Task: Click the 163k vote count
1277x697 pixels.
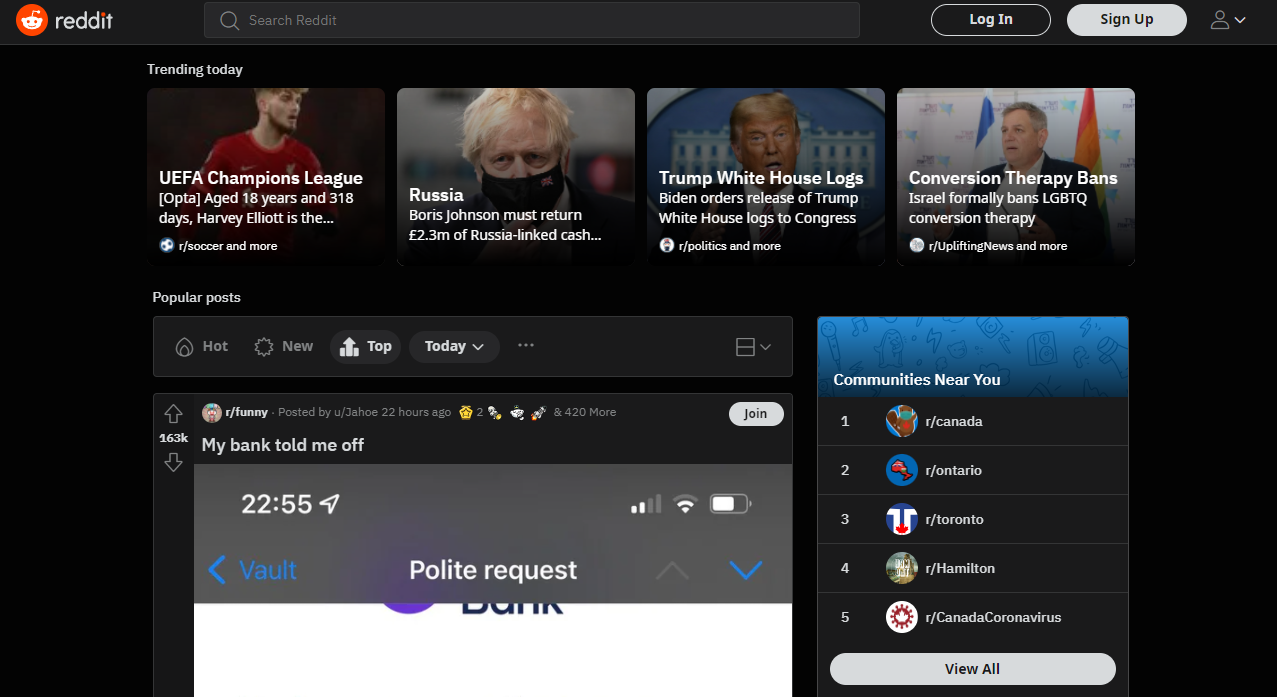Action: pos(173,438)
